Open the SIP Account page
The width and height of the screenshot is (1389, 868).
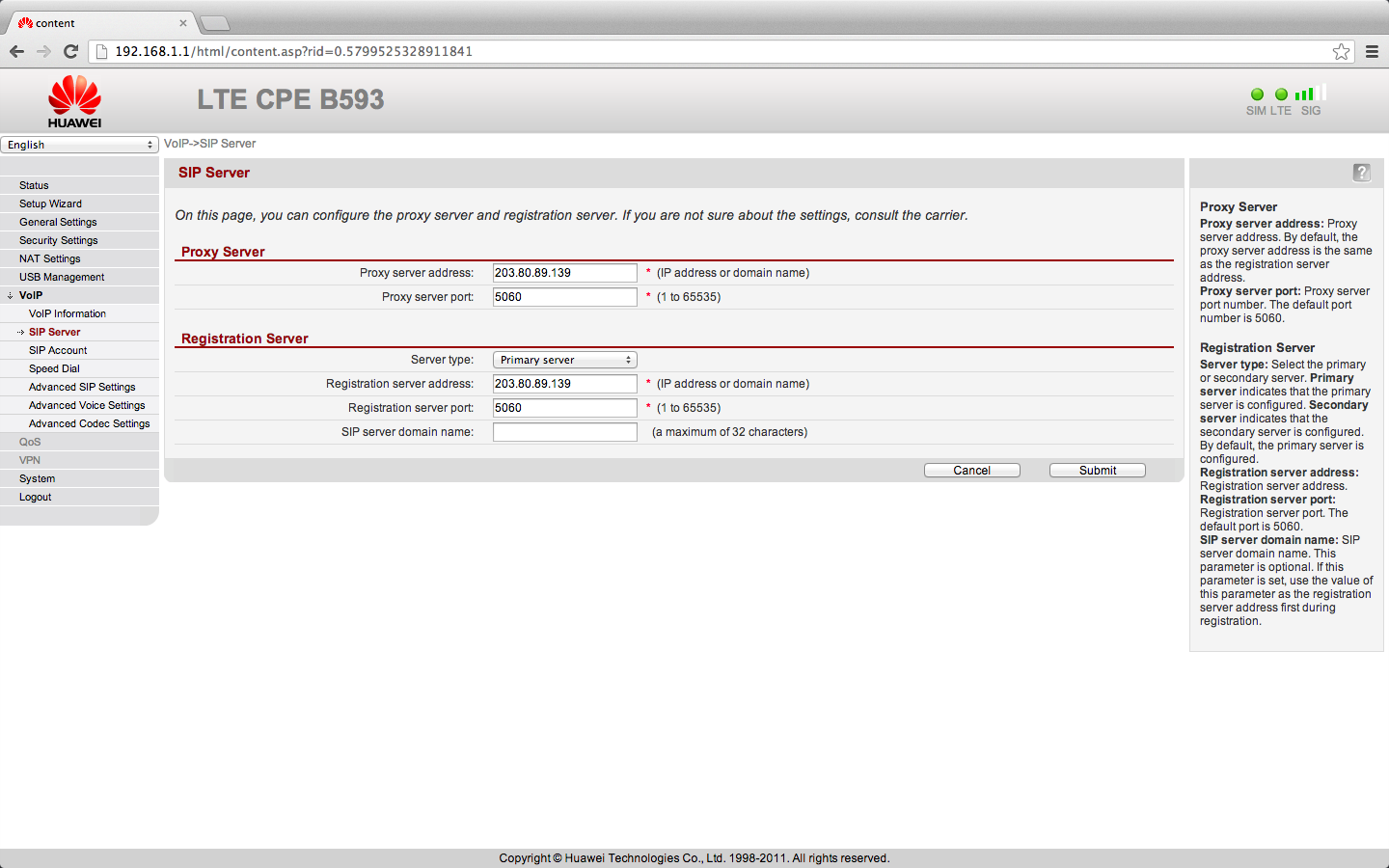(58, 350)
